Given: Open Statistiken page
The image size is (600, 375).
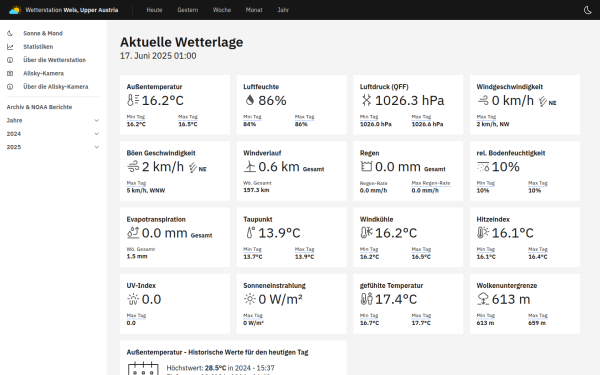Looking at the screenshot, I should 38,47.
